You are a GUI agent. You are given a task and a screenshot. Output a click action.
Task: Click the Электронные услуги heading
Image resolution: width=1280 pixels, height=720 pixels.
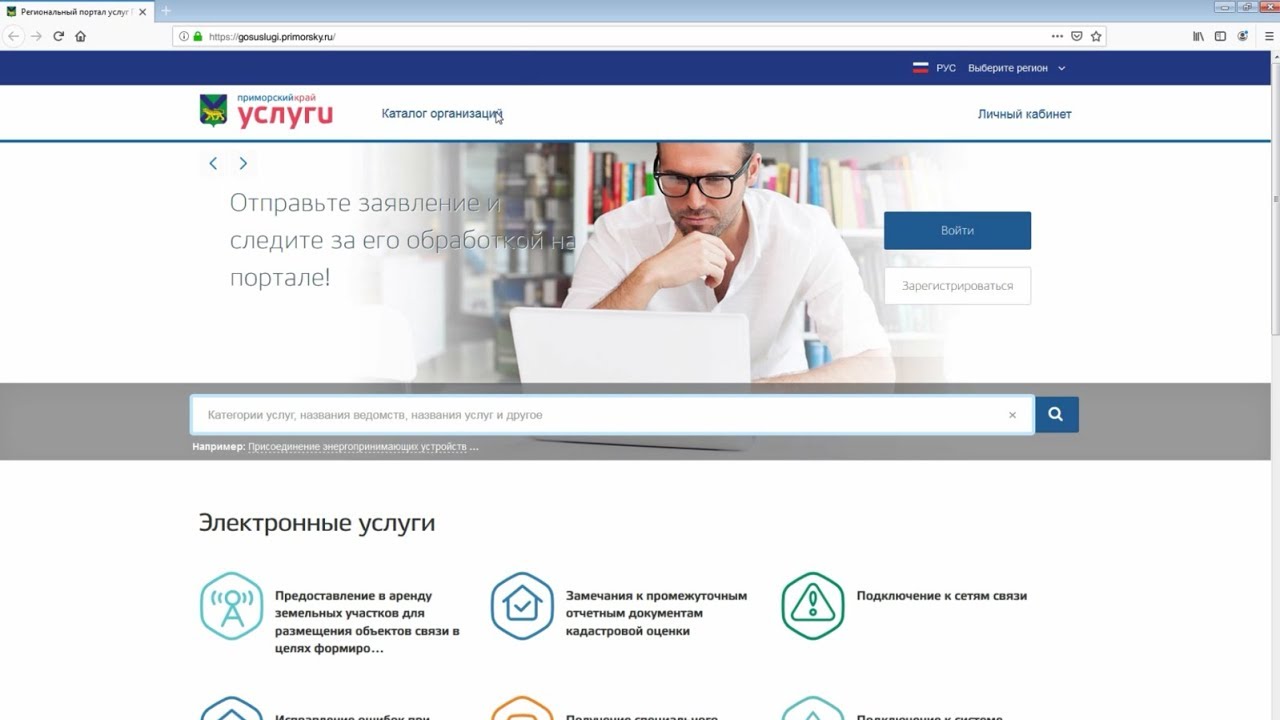317,523
